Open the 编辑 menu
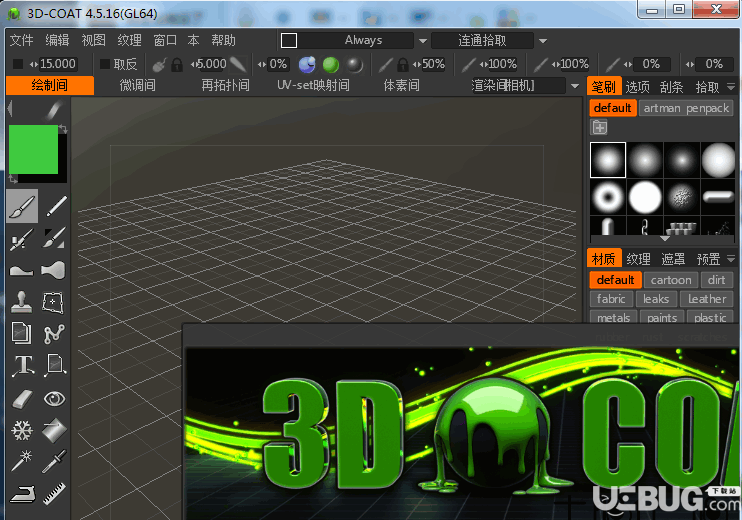The width and height of the screenshot is (742, 520). 57,40
